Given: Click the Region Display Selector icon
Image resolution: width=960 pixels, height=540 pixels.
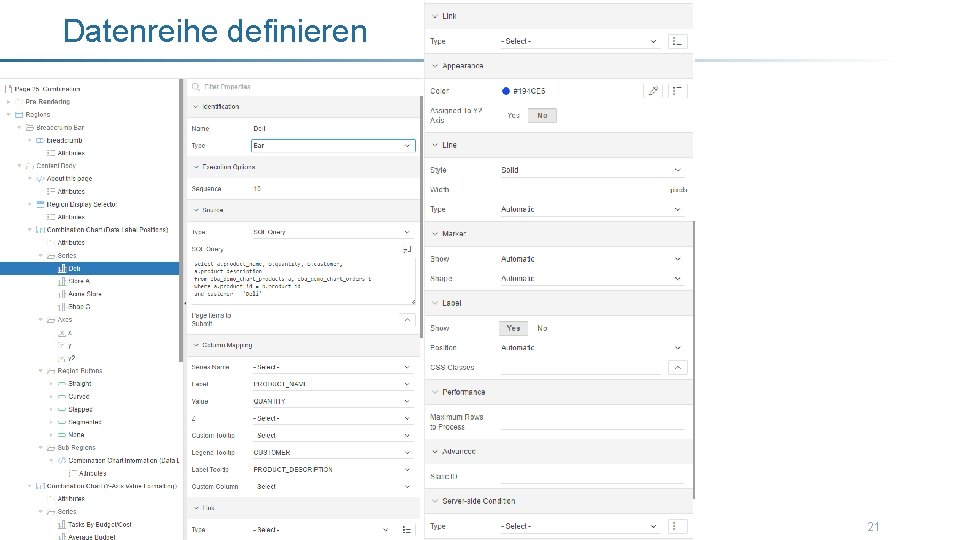Looking at the screenshot, I should pyautogui.click(x=40, y=204).
